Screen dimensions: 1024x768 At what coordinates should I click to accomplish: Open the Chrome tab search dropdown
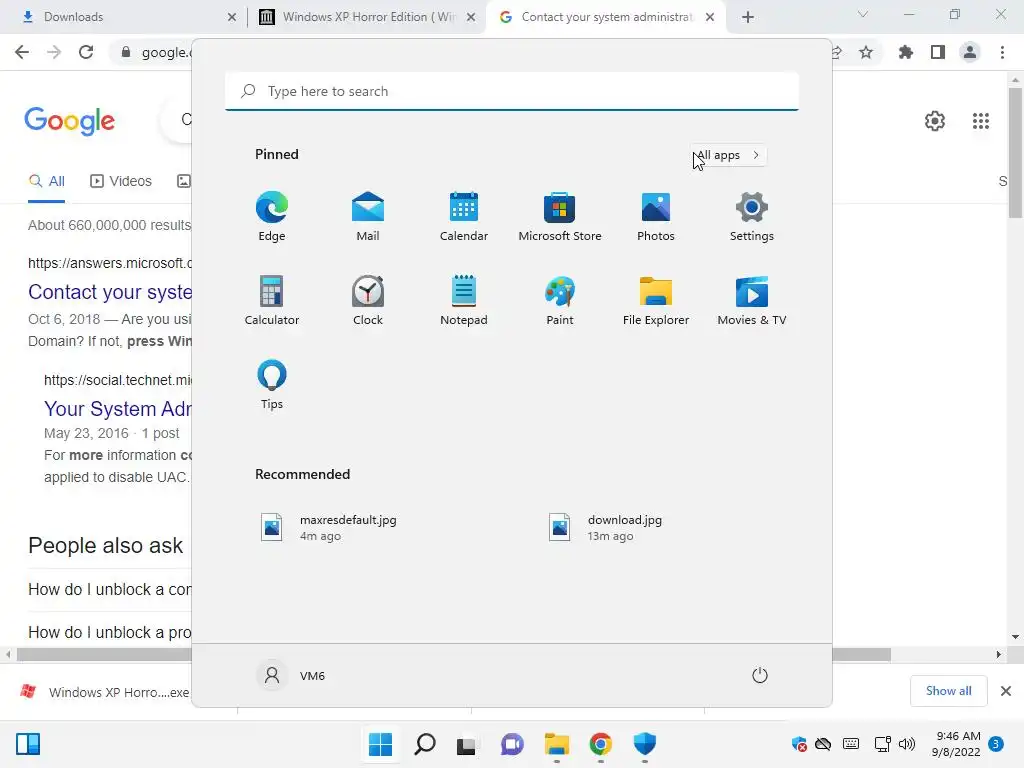(863, 14)
